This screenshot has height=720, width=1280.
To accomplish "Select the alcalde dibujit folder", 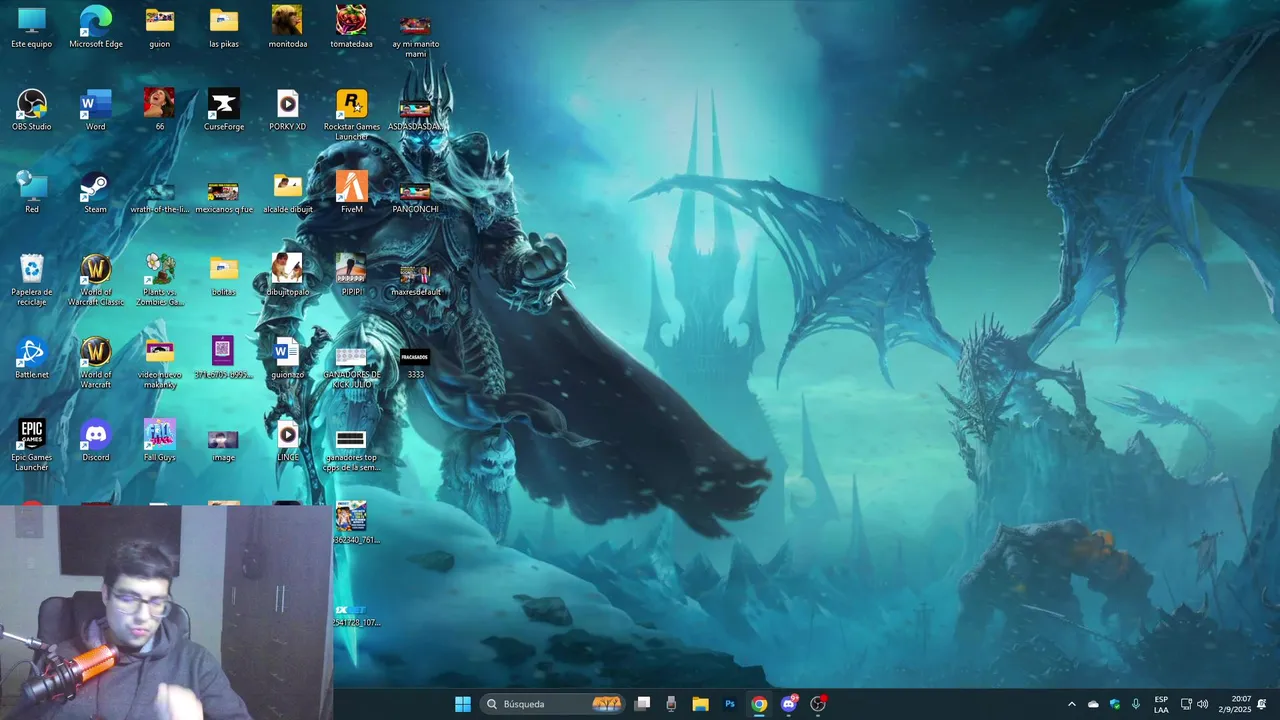I will 288,193.
